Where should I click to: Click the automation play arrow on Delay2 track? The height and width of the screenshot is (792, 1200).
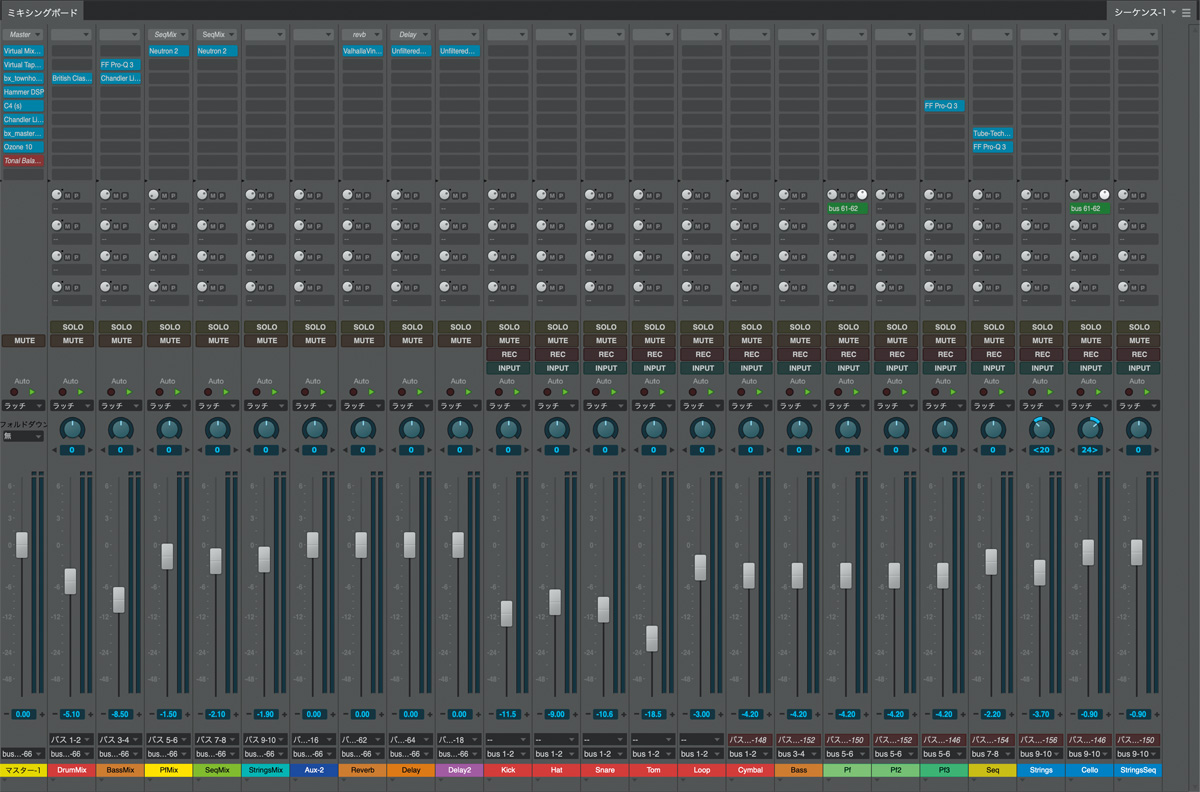468,392
